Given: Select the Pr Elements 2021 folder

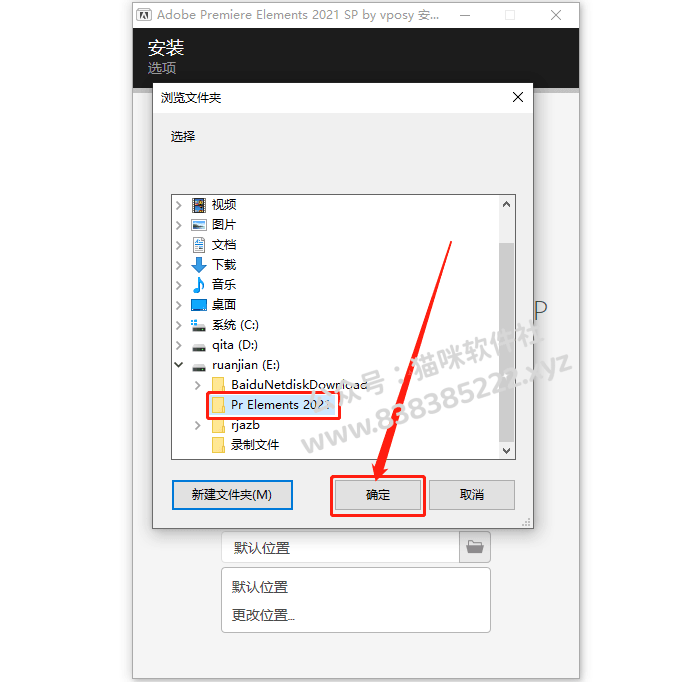Looking at the screenshot, I should pos(273,405).
